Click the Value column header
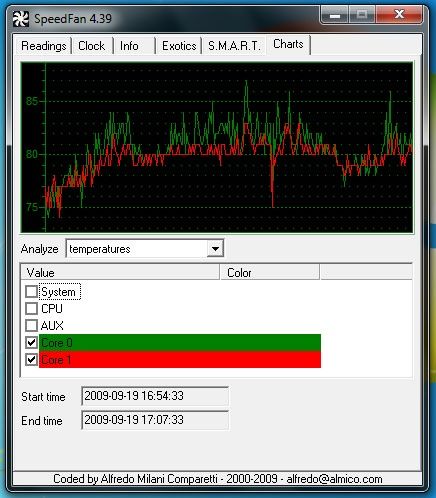 click(x=120, y=272)
